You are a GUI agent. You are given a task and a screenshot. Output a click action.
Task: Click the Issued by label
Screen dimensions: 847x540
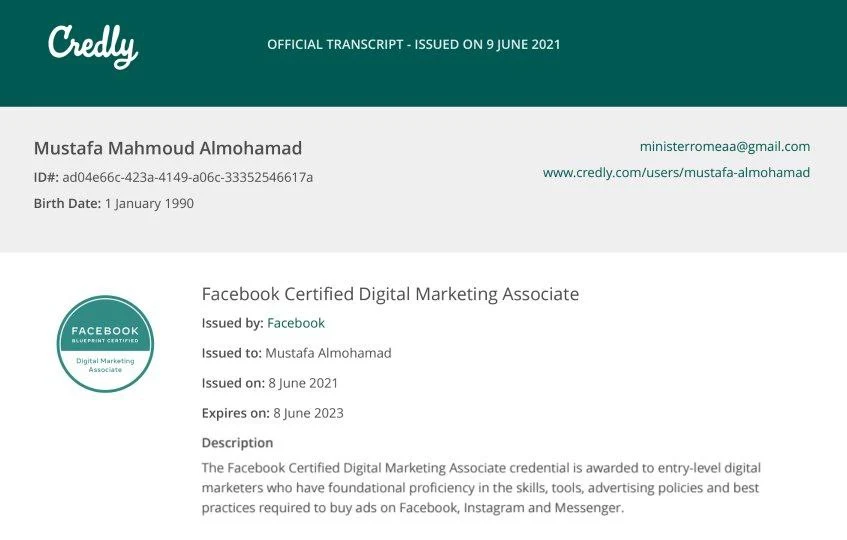coord(233,323)
